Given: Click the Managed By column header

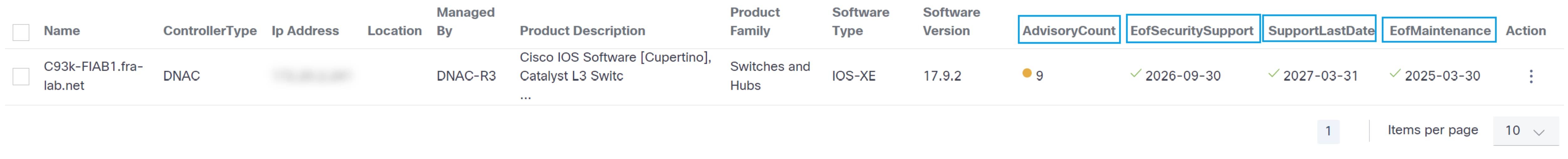Looking at the screenshot, I should pos(465,21).
